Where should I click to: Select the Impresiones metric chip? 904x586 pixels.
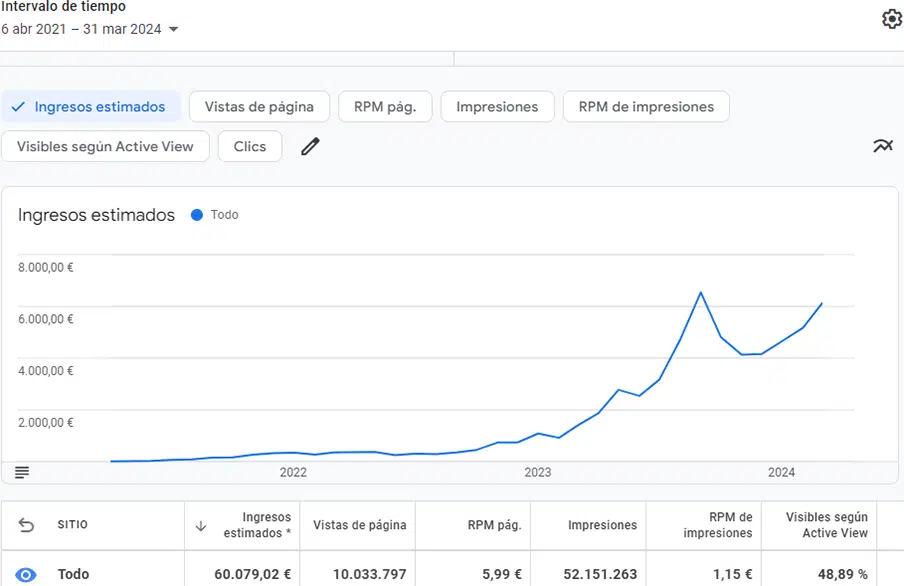pyautogui.click(x=497, y=107)
